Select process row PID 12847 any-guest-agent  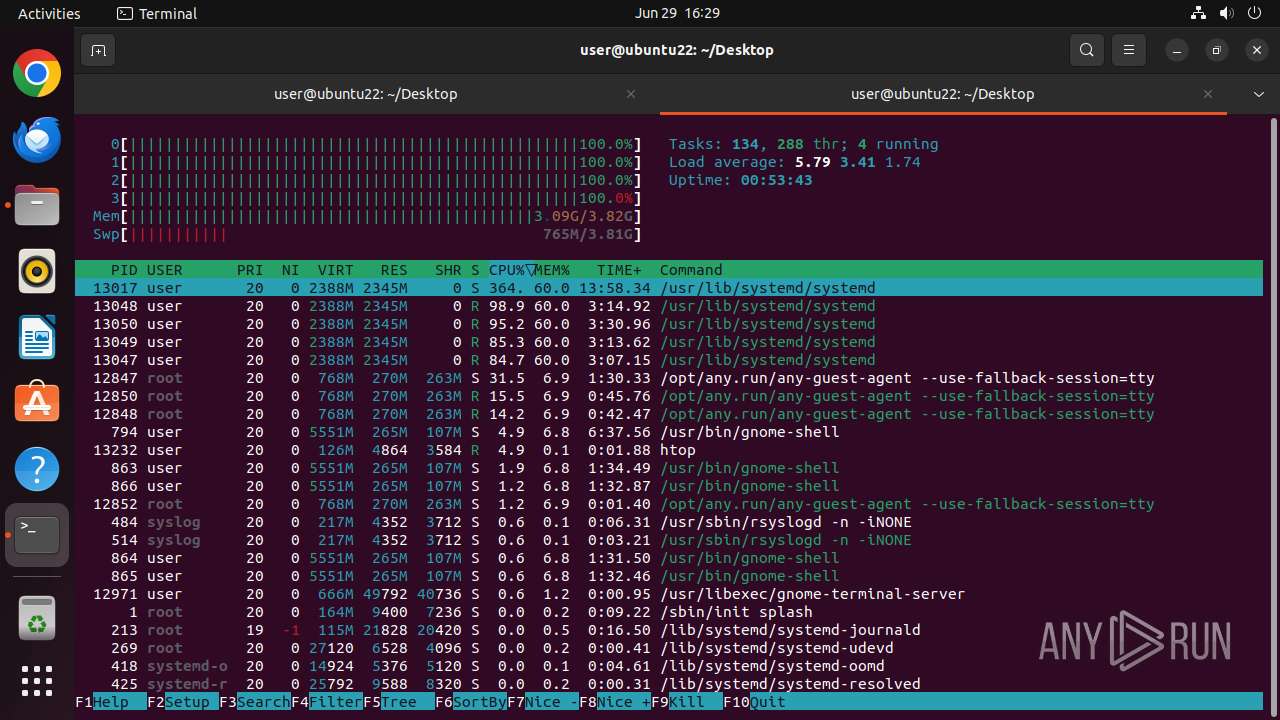[669, 378]
